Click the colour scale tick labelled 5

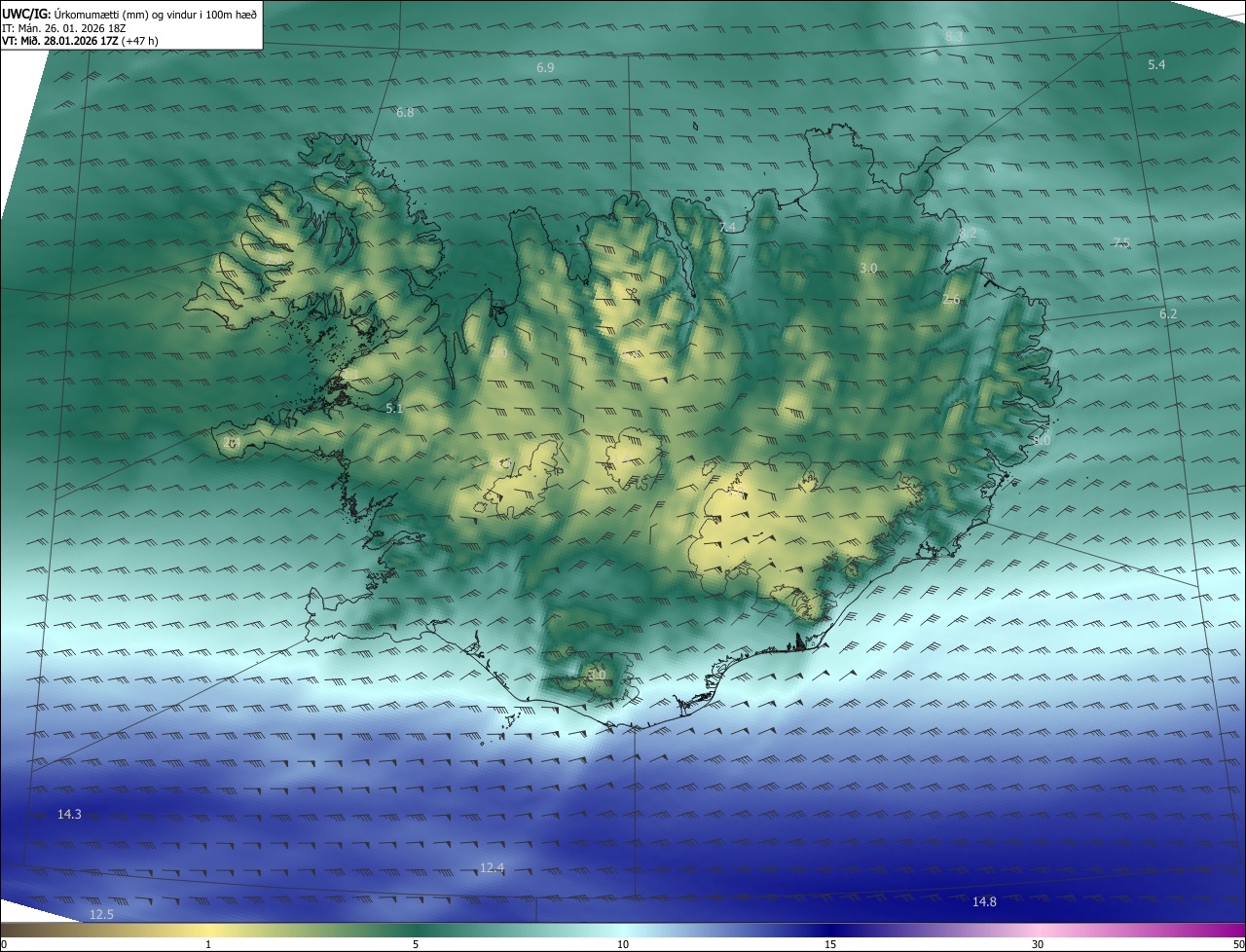(x=416, y=944)
